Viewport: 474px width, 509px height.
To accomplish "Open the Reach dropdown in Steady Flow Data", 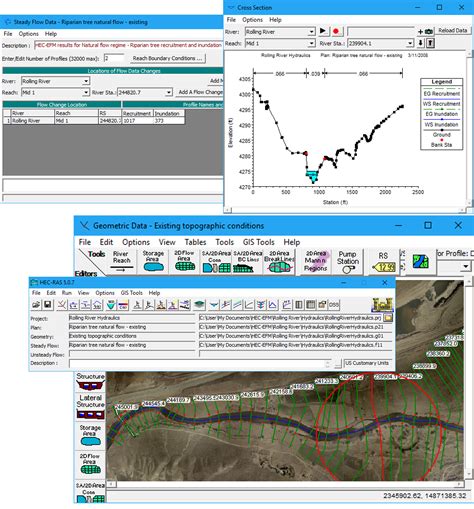I will tap(86, 92).
